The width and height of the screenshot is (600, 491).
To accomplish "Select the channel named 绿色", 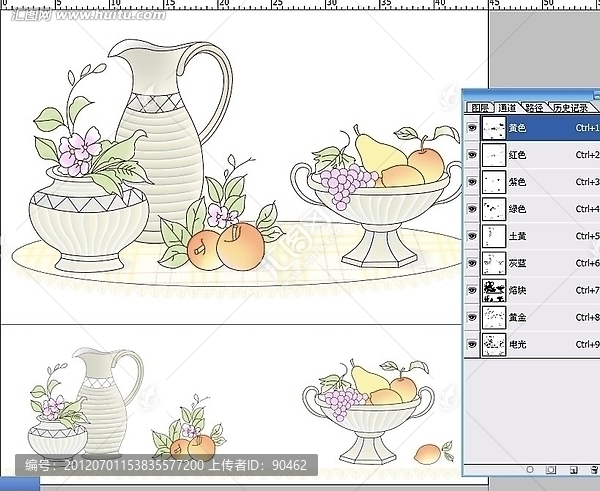I will (x=517, y=209).
